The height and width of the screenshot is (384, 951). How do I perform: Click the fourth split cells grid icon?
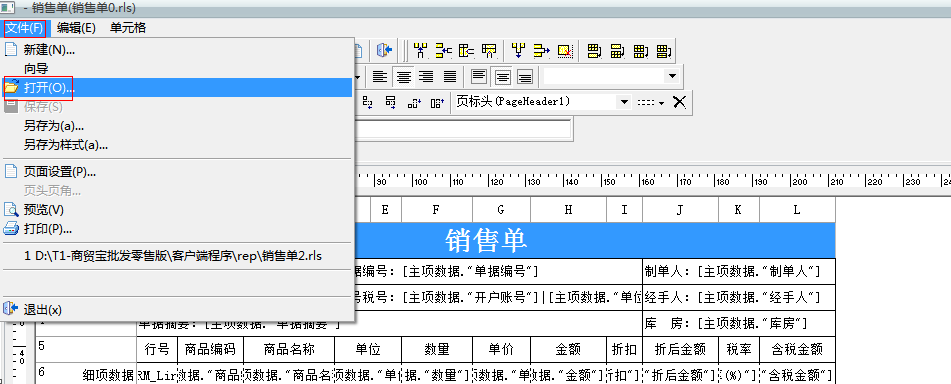coord(664,51)
